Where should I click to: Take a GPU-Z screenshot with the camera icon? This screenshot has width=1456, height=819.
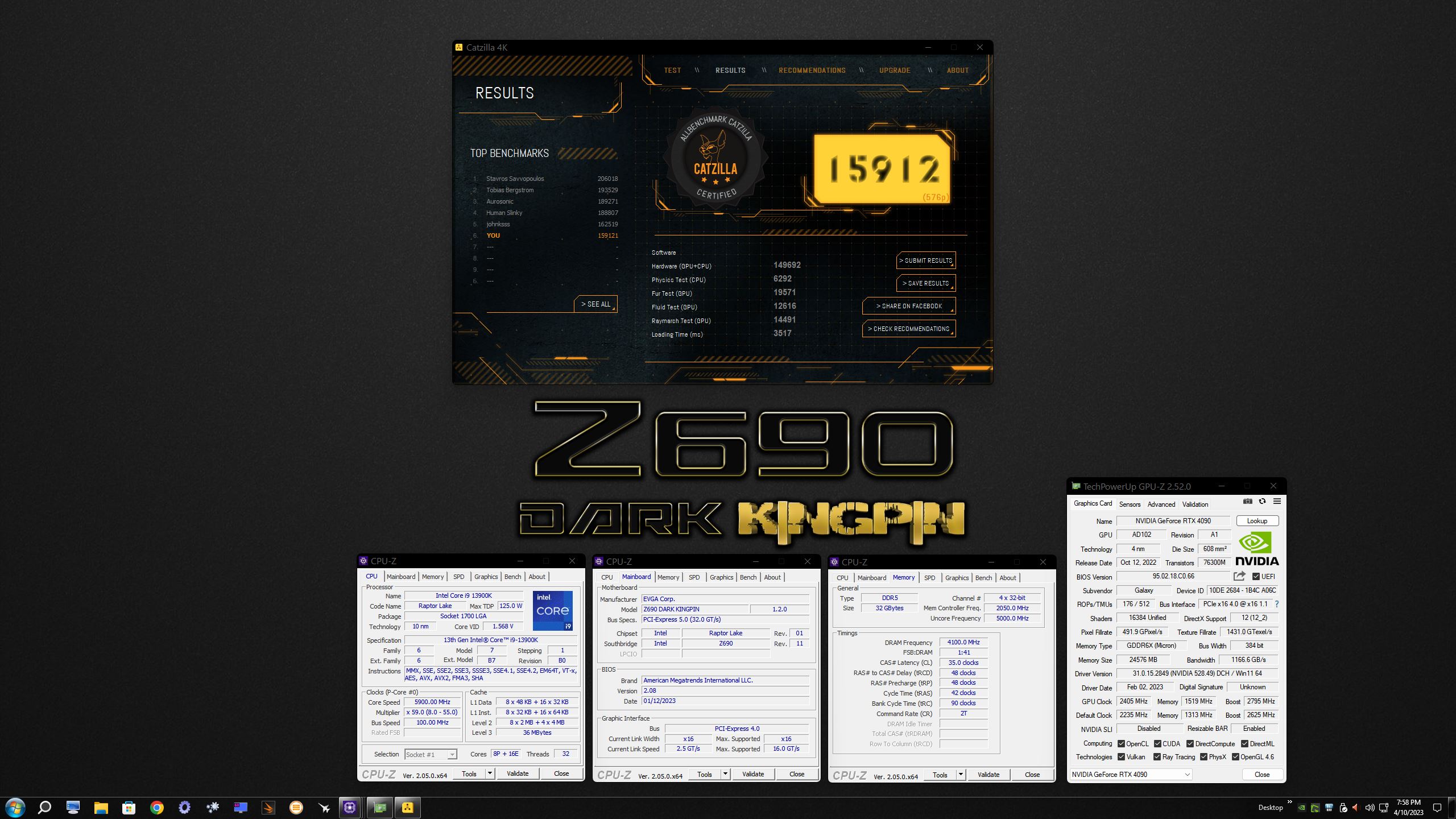point(1247,502)
